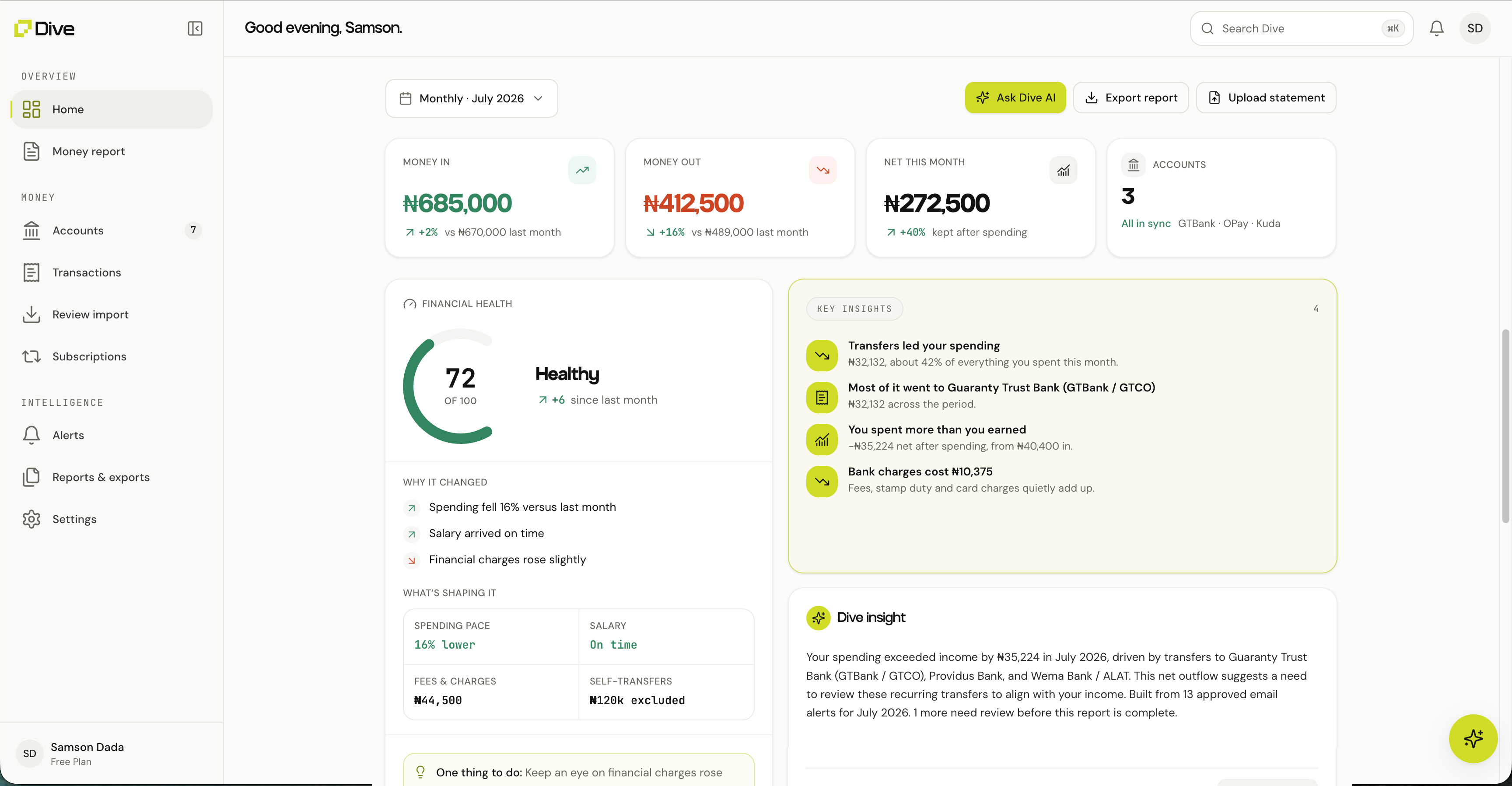Click the Accounts card bank icon
The image size is (1512, 786).
(1134, 165)
